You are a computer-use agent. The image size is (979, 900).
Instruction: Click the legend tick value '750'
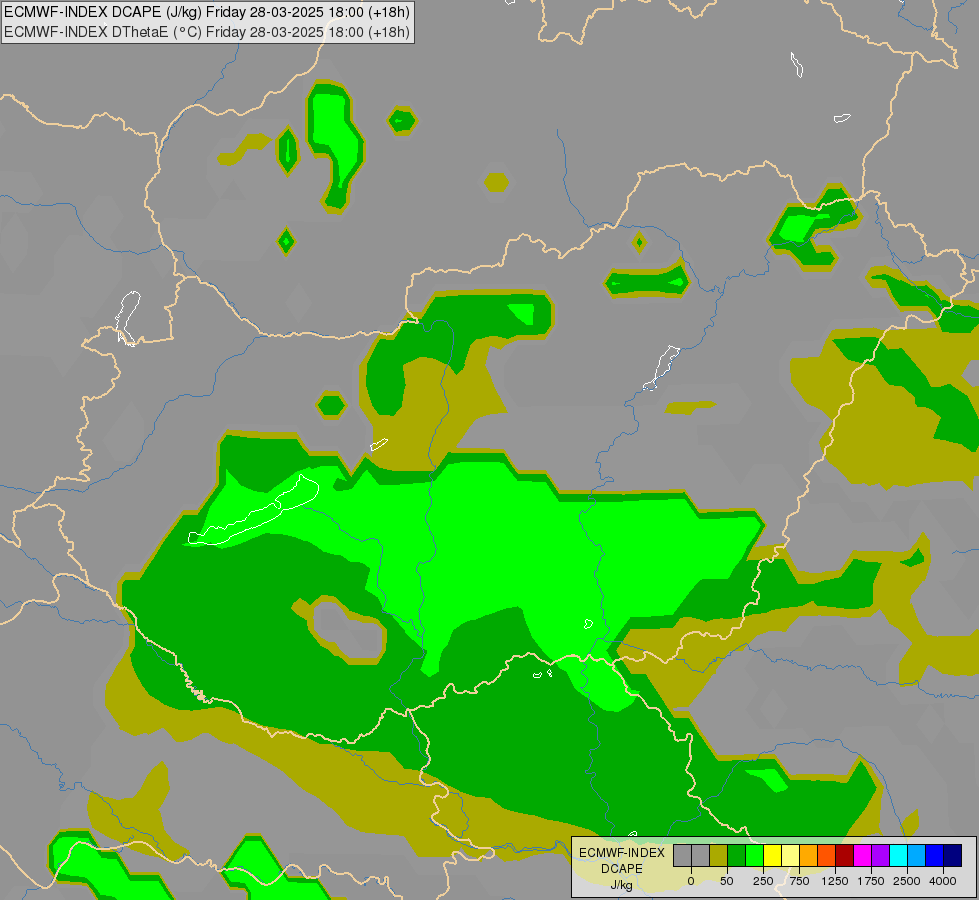click(799, 881)
